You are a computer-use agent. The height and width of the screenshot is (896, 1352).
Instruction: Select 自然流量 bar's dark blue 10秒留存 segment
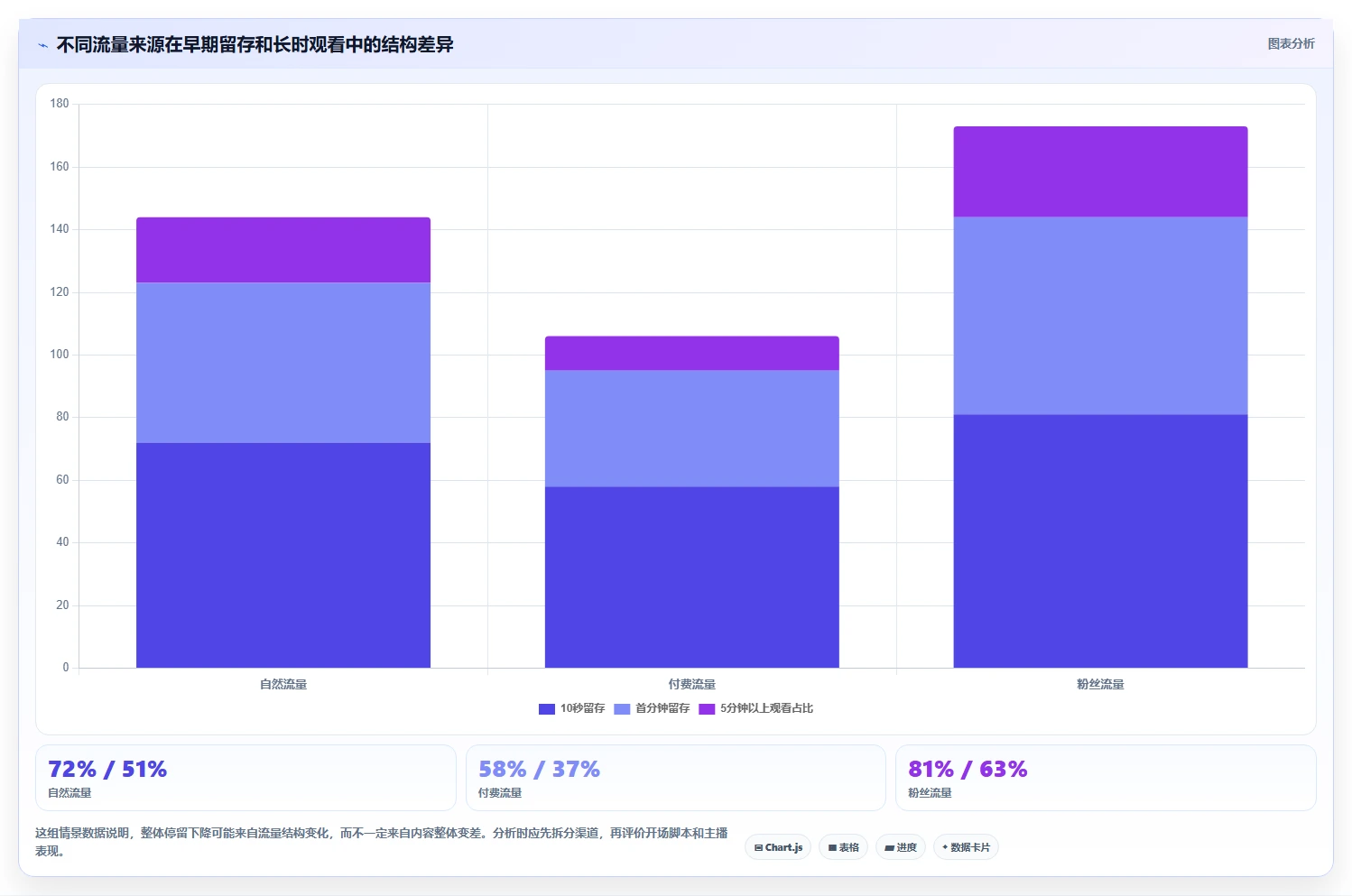(283, 555)
